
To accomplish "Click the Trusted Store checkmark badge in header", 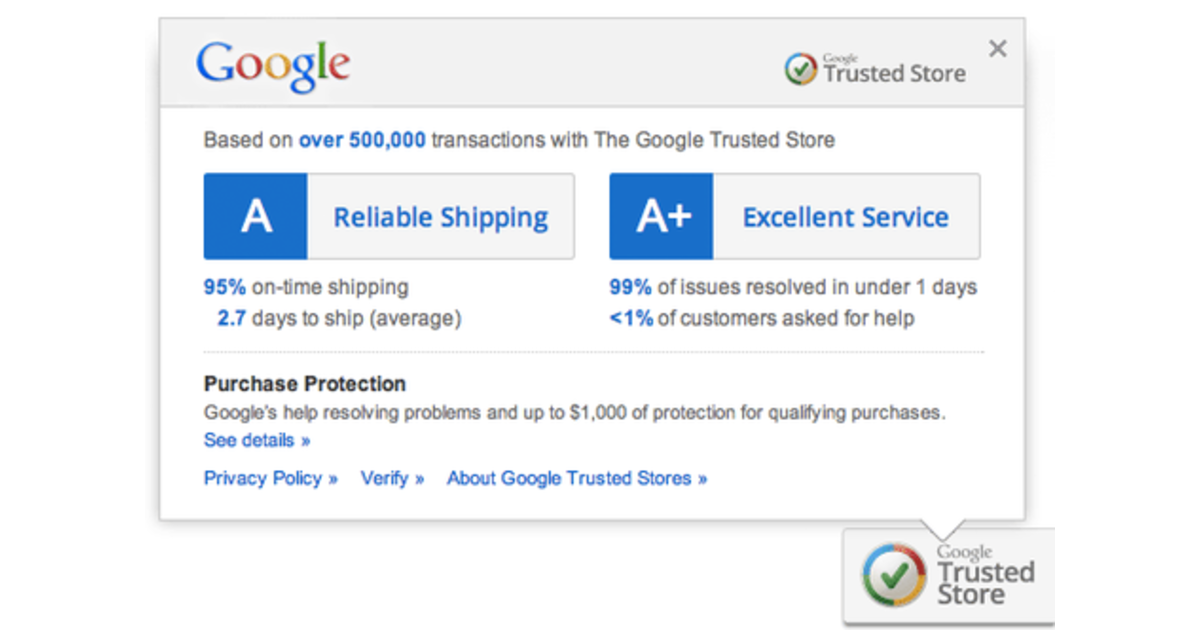I will tap(799, 68).
